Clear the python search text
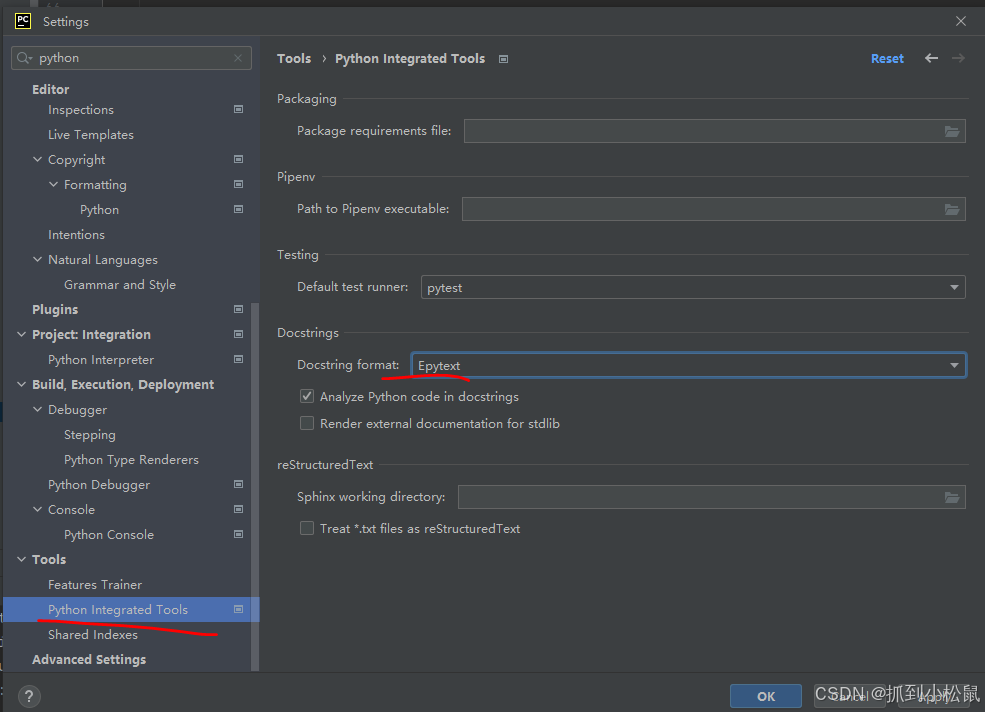Viewport: 985px width, 712px height. [238, 58]
